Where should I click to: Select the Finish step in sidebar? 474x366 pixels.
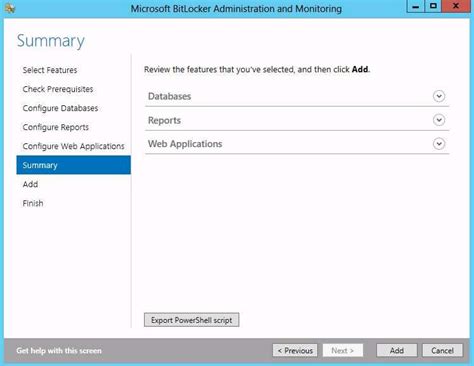tap(33, 203)
